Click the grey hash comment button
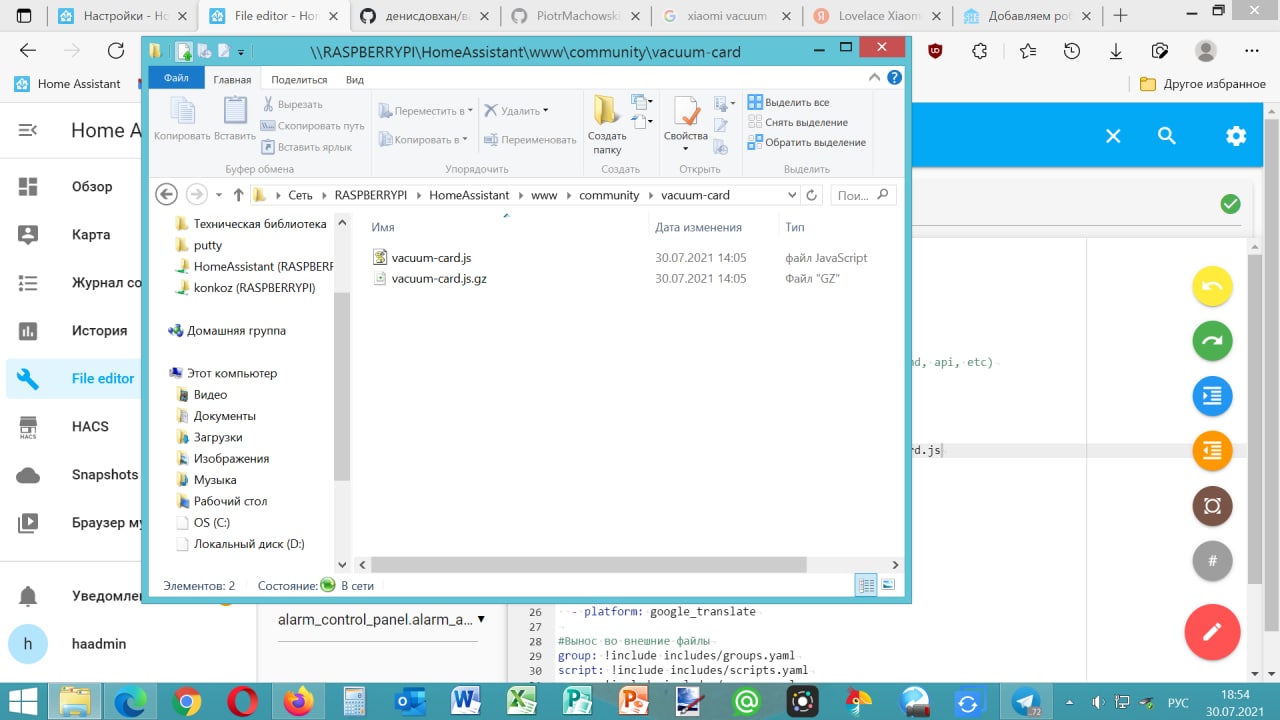Screen dimensions: 1280x720 pos(1212,561)
